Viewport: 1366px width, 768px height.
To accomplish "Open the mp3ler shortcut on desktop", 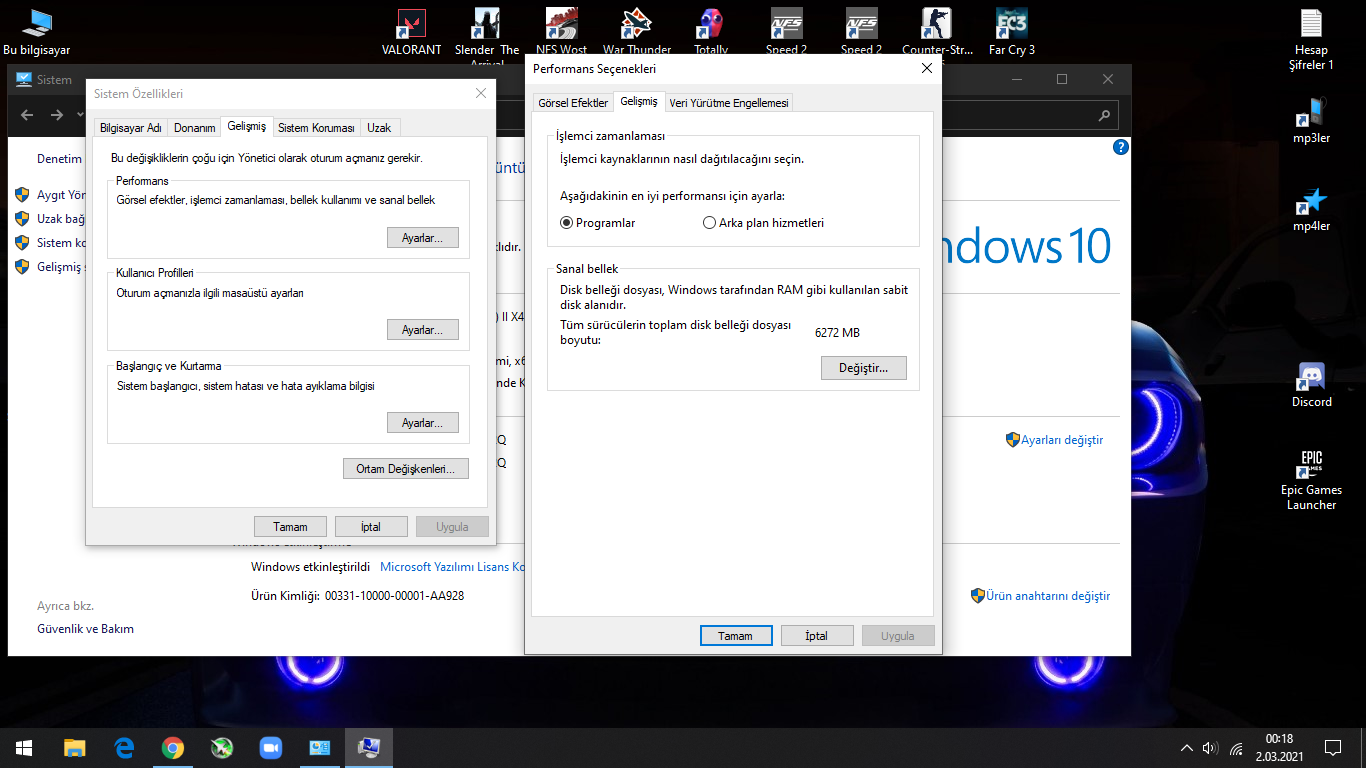I will coord(1311,121).
